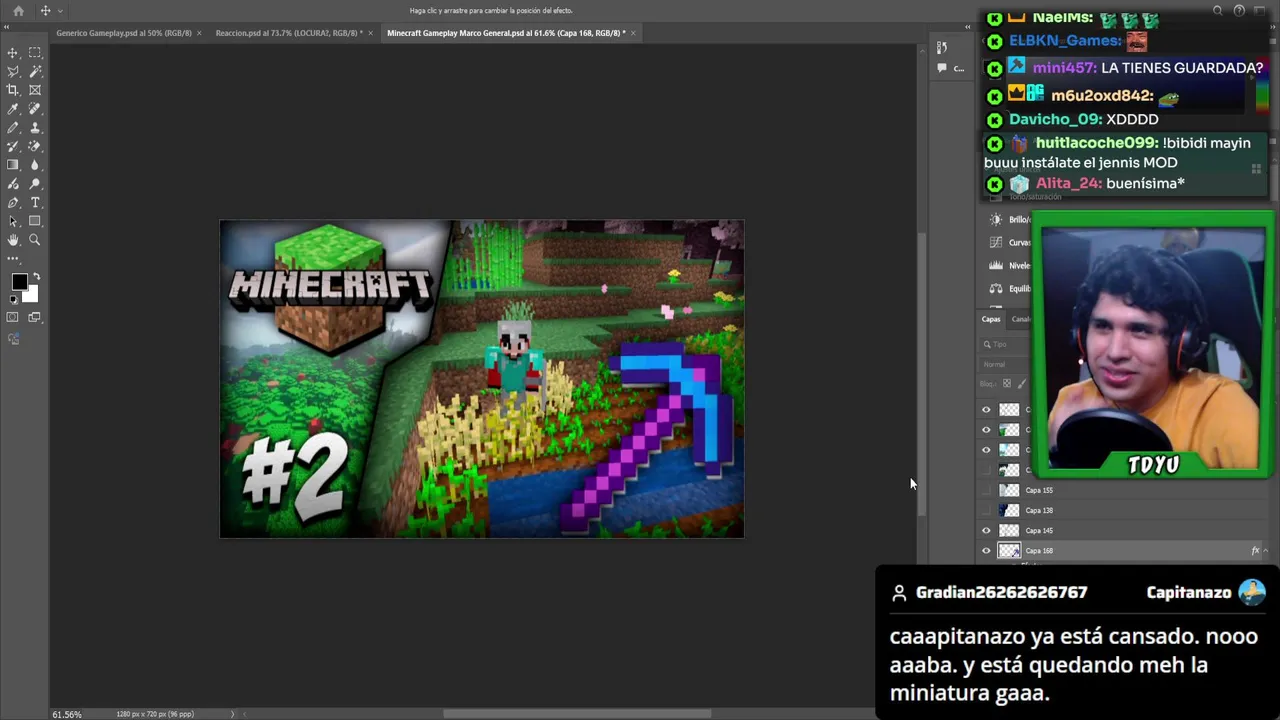
Task: Open the Edit Toolbar three-dots menu
Action: (x=13, y=259)
